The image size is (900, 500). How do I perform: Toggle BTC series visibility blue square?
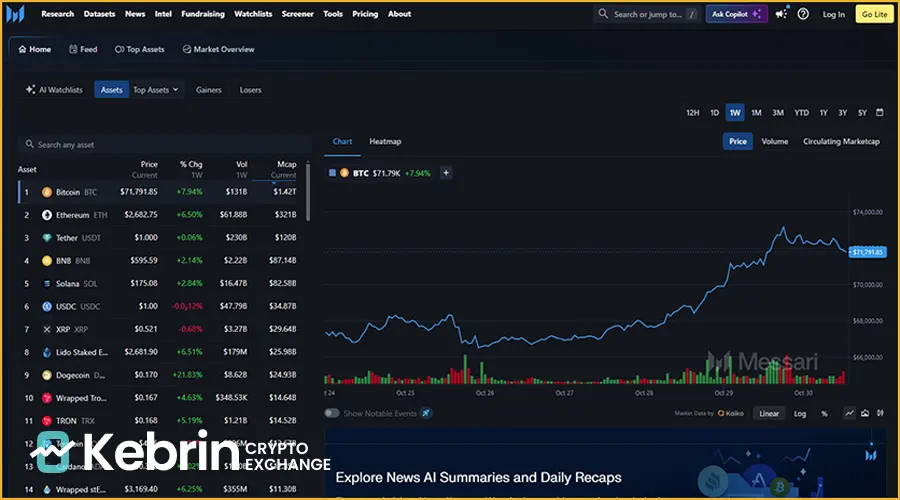point(332,173)
